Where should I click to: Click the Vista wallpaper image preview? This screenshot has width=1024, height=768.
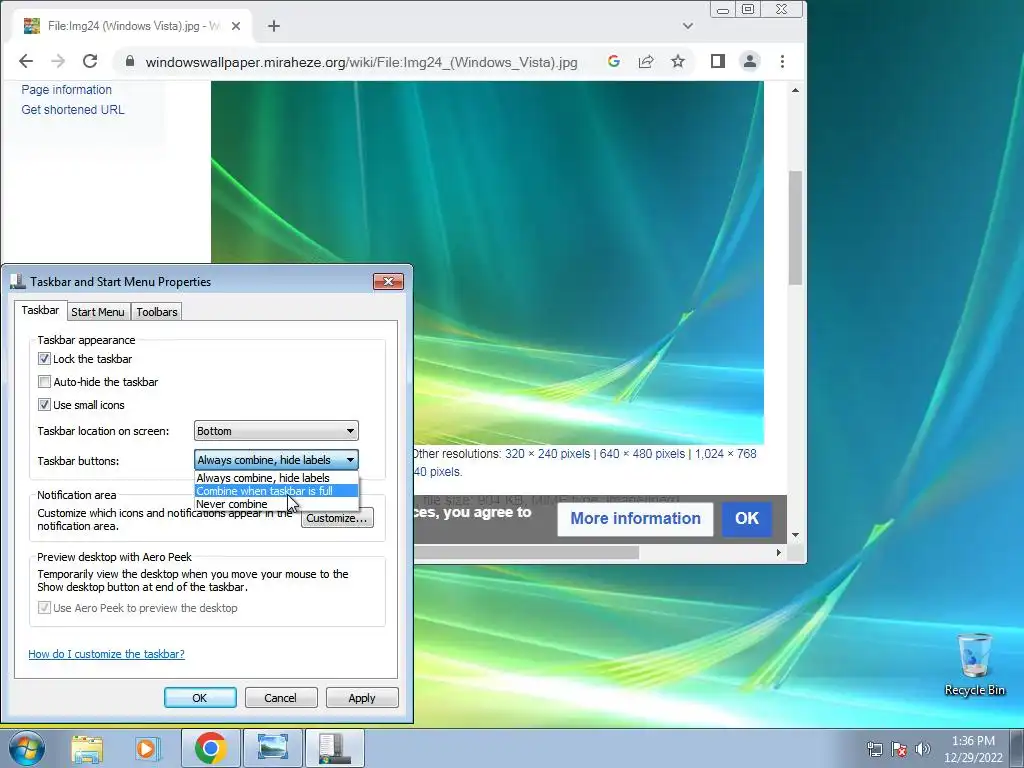pyautogui.click(x=488, y=263)
